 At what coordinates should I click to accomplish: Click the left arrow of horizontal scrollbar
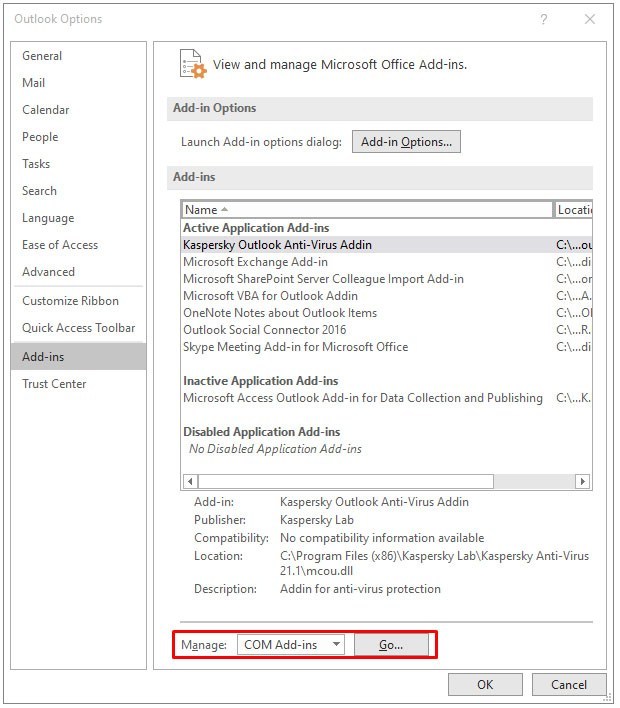tap(190, 481)
